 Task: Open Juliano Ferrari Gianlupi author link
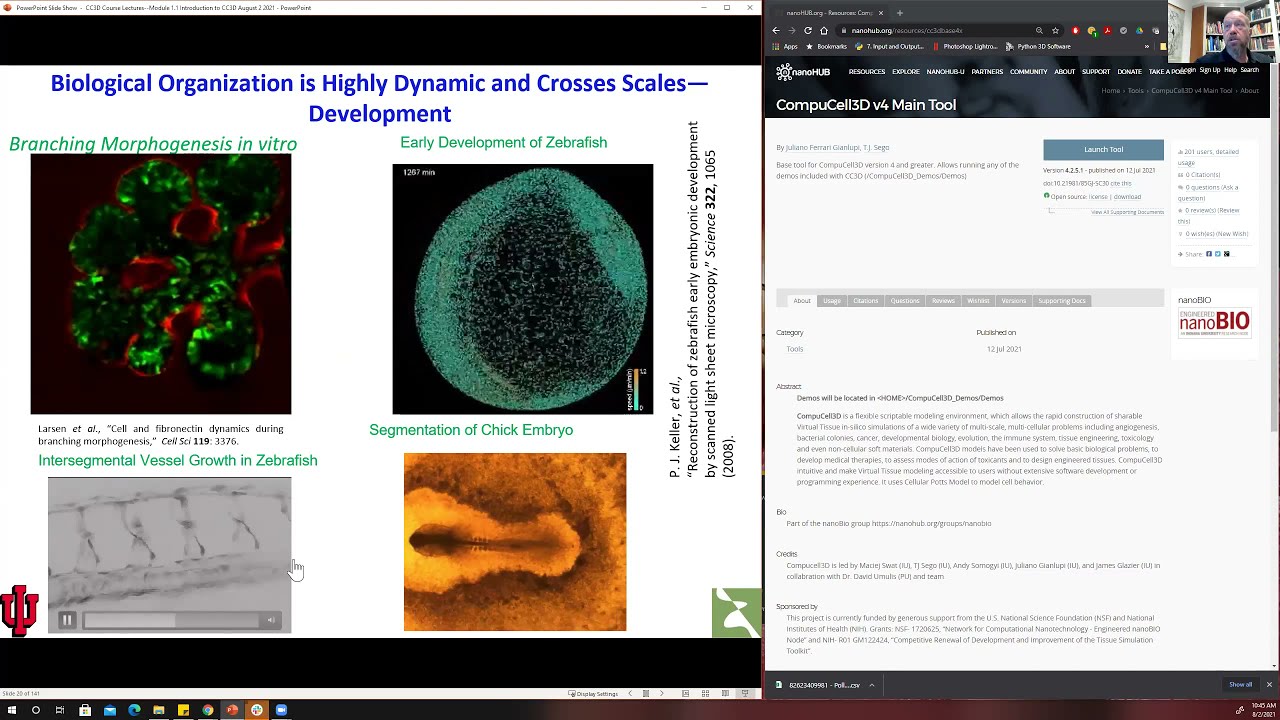(824, 147)
